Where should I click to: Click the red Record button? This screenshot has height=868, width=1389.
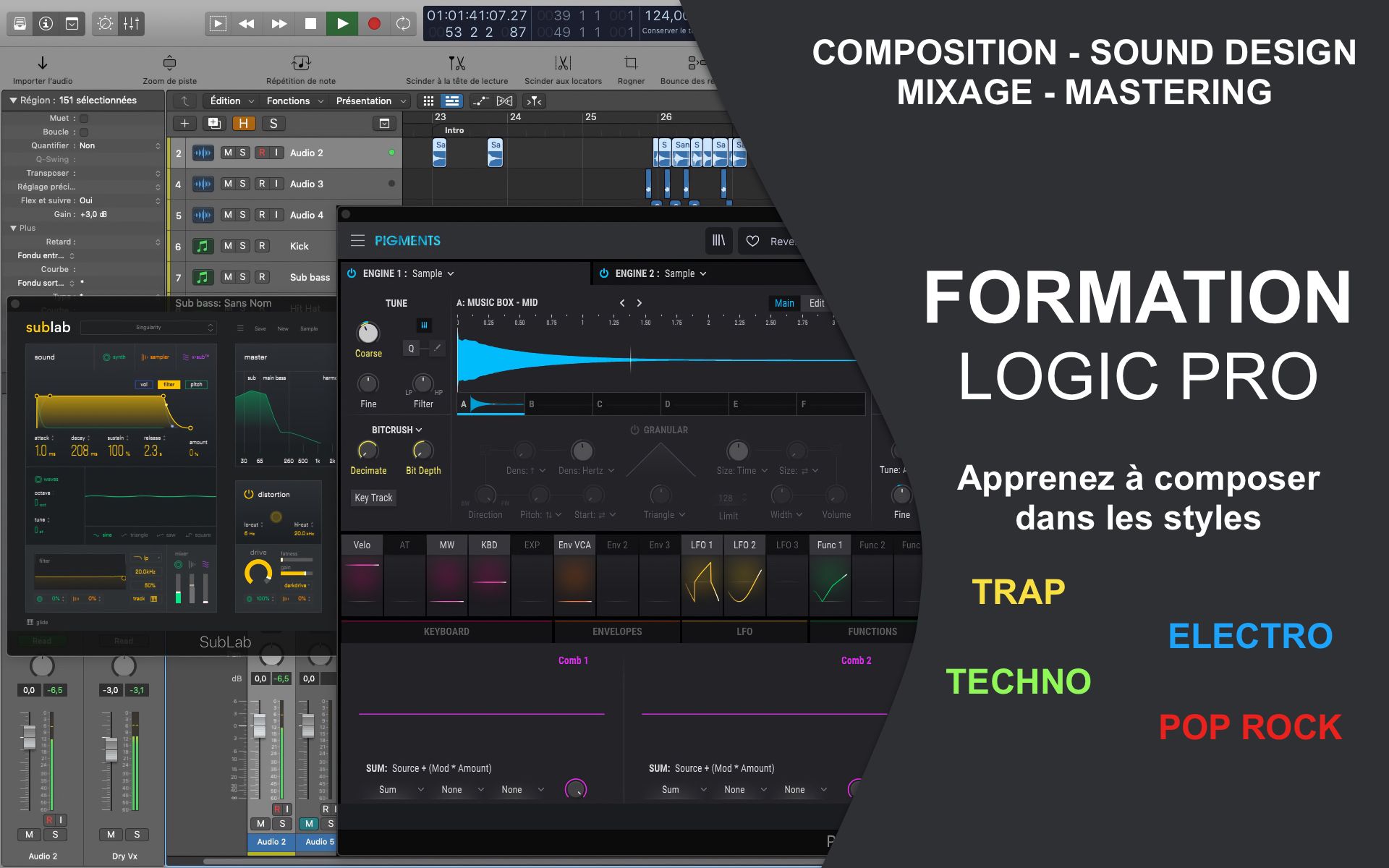(374, 24)
